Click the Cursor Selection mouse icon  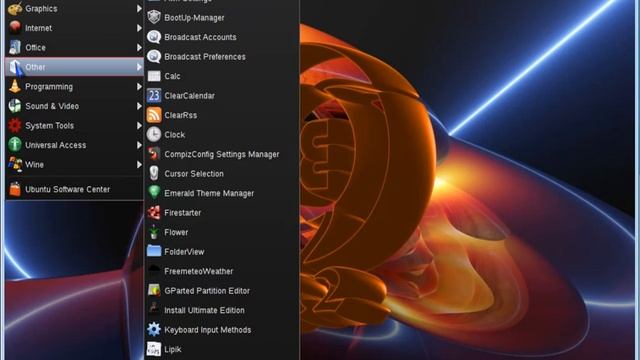click(154, 173)
